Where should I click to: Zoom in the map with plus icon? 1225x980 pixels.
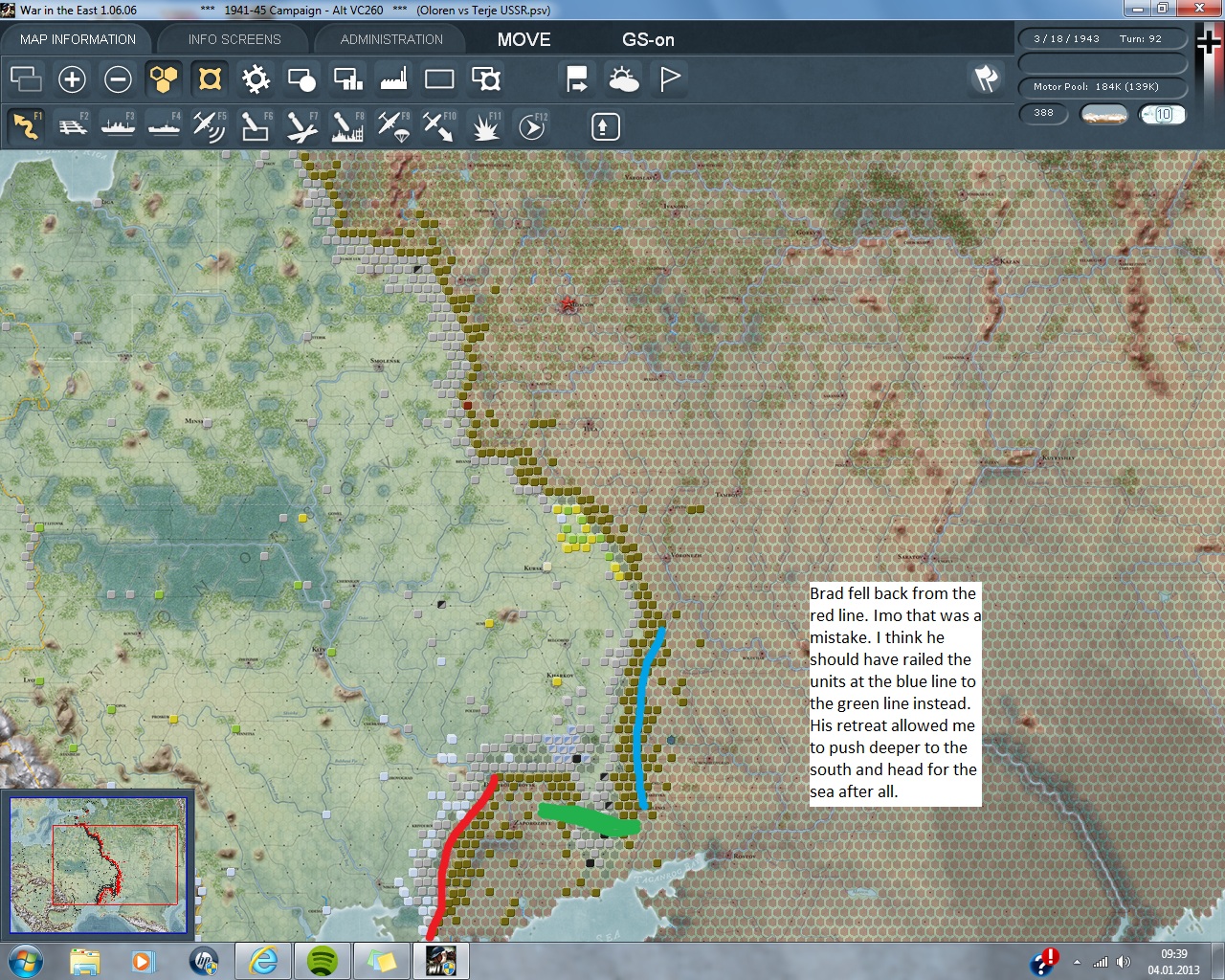click(72, 78)
